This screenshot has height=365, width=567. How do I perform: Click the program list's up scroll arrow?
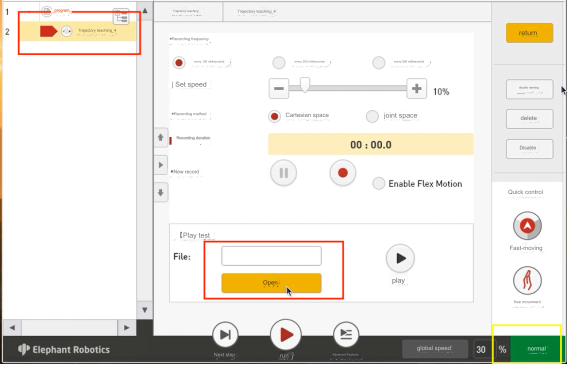[x=145, y=11]
